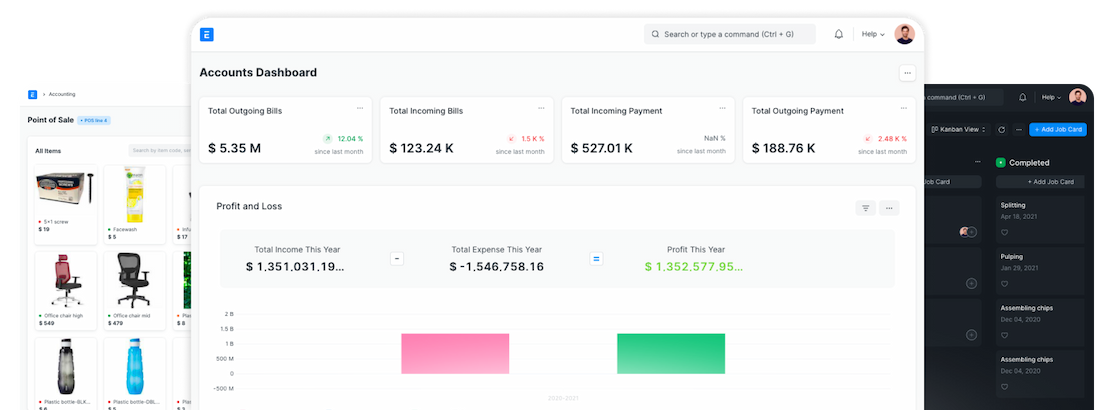Like the Pulping job card
1114x410 pixels.
coord(1005,283)
